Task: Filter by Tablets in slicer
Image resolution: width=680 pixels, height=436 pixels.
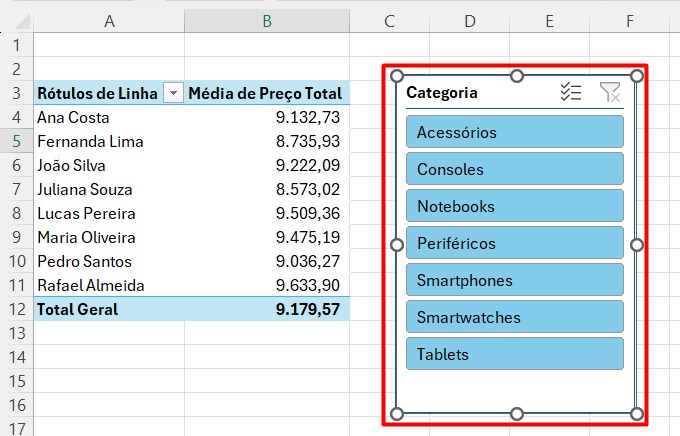Action: click(515, 354)
